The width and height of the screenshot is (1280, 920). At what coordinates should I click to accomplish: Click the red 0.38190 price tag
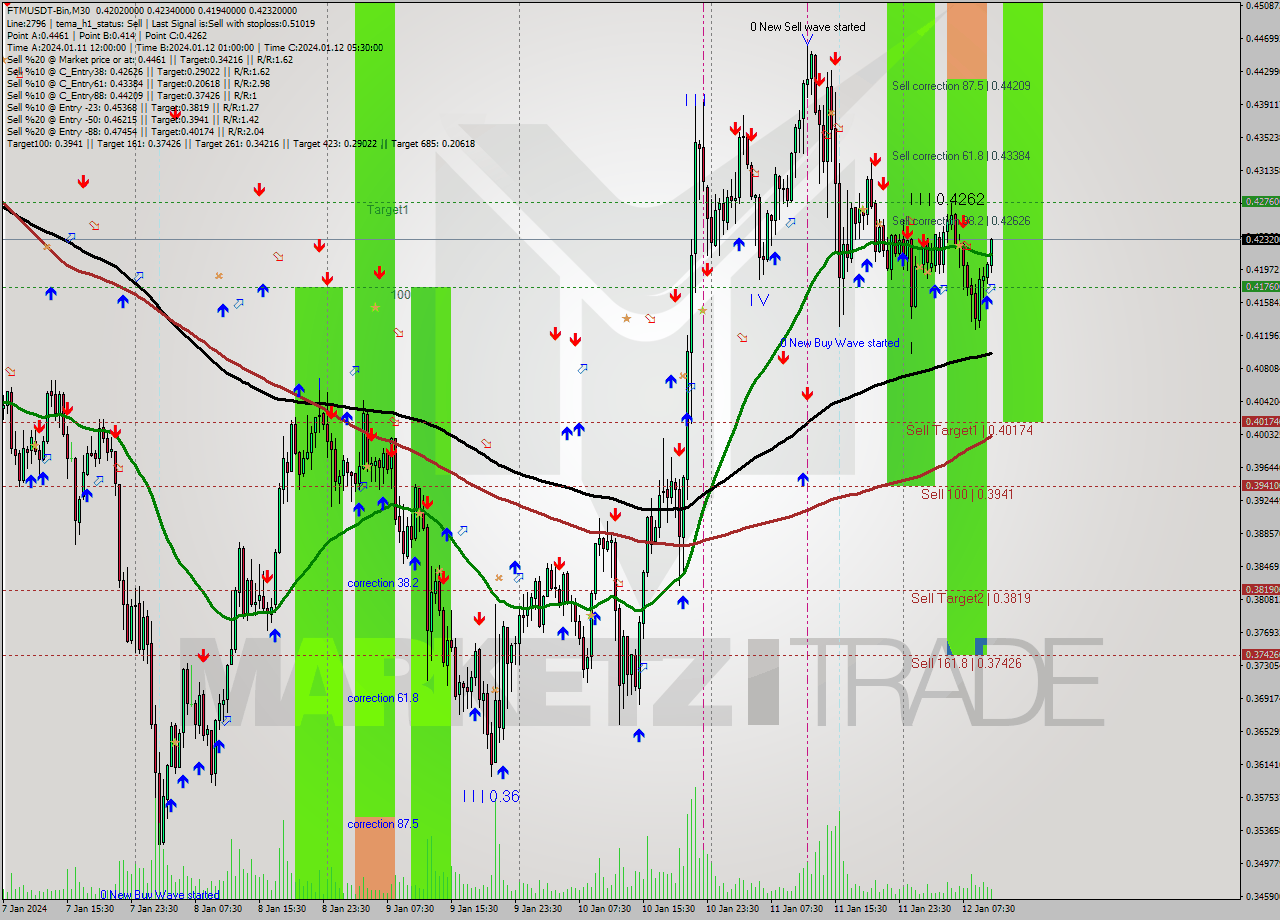(1260, 589)
